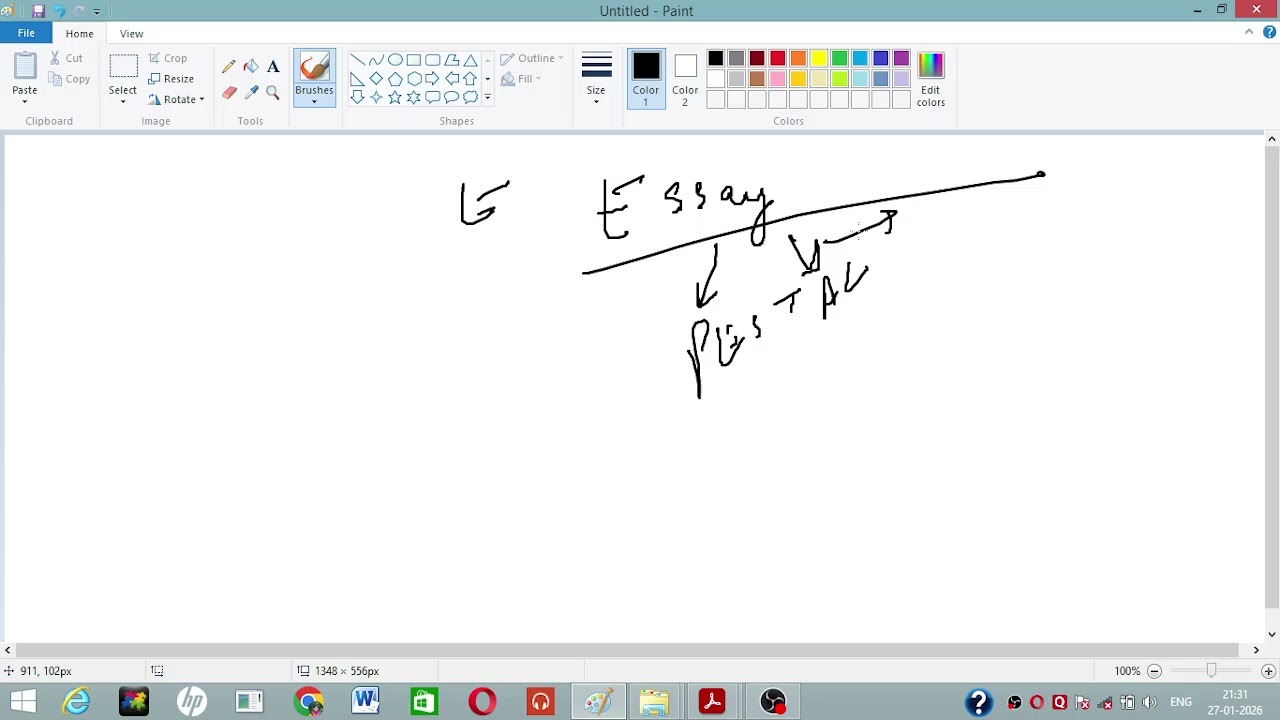This screenshot has height=720, width=1280.
Task: Open the Resize dialog
Action: (171, 79)
